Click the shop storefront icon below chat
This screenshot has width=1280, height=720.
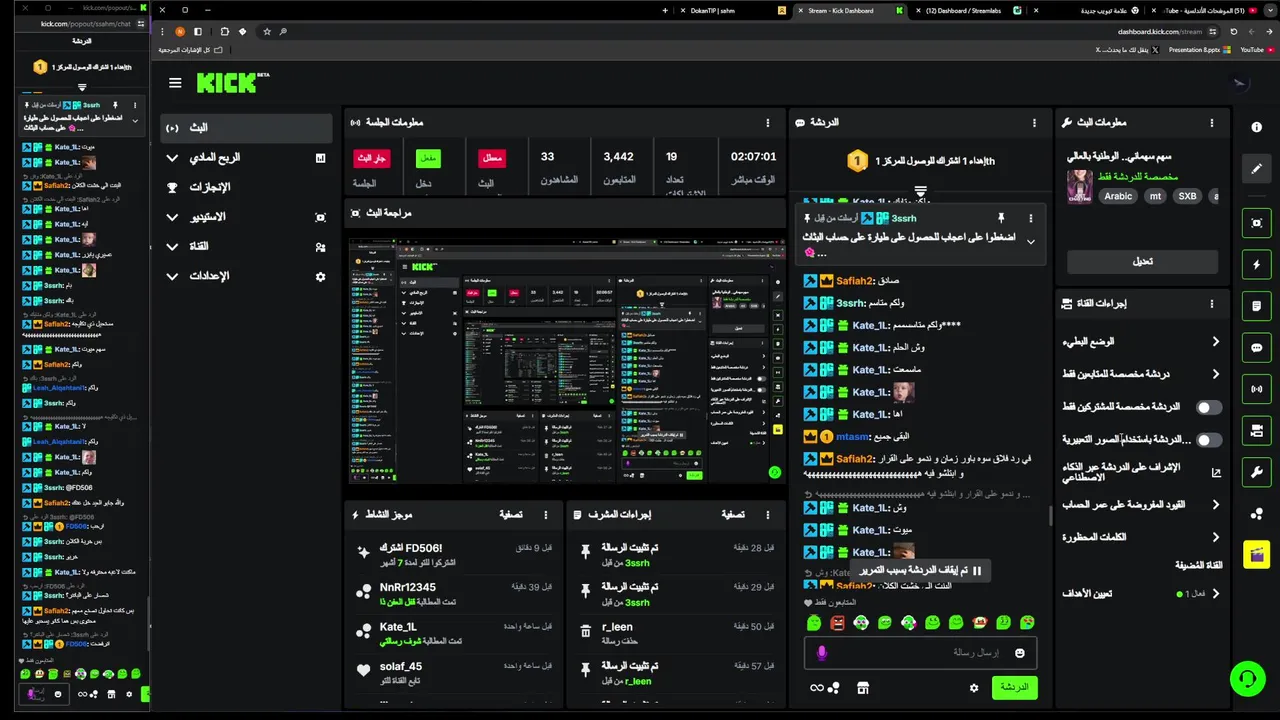pyautogui.click(x=863, y=688)
